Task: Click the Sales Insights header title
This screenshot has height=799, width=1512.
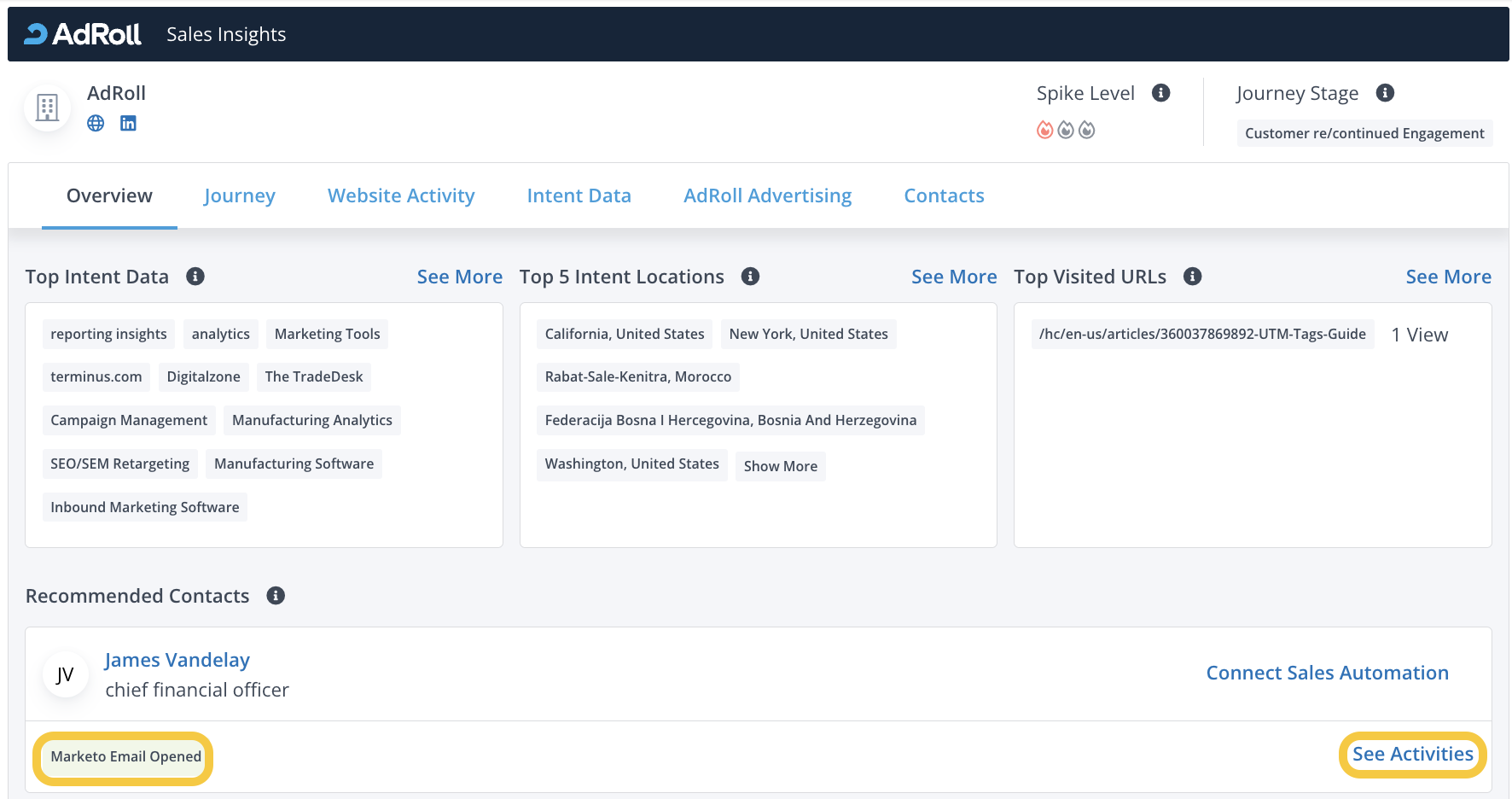Action: pos(226,34)
